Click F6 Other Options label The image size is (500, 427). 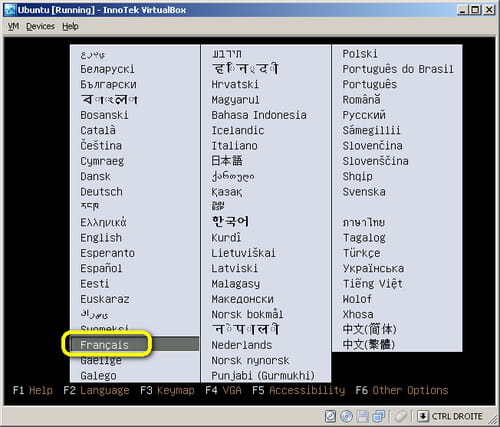(402, 390)
